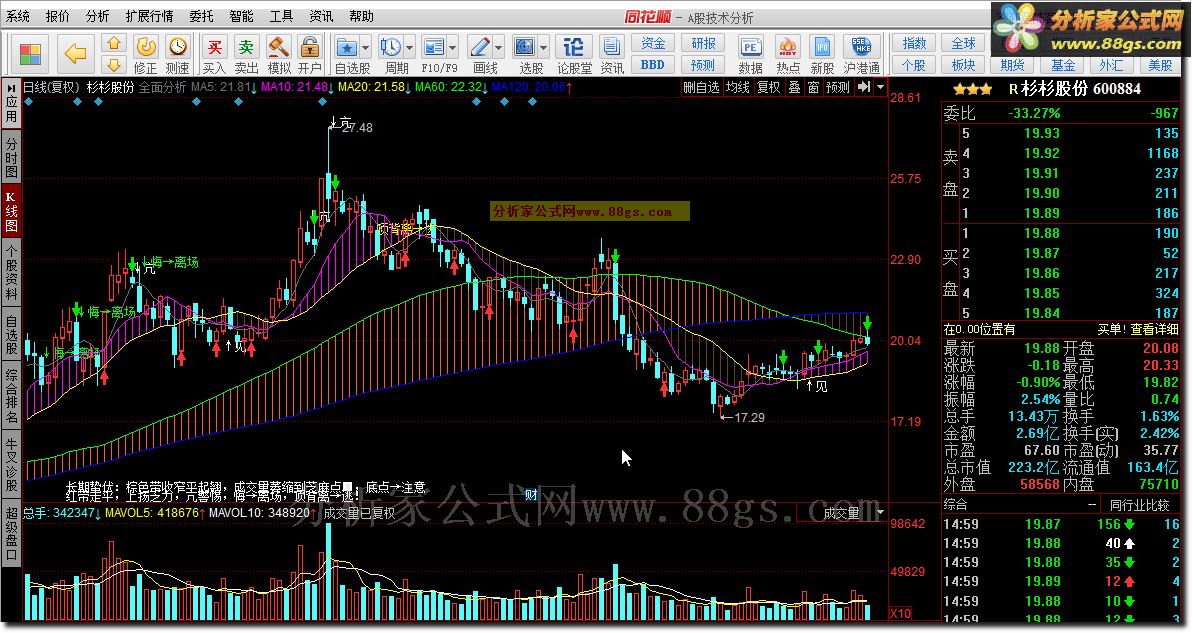1193x633 pixels.
Task: Click 同行业比较 tab link
Action: [x=1138, y=504]
